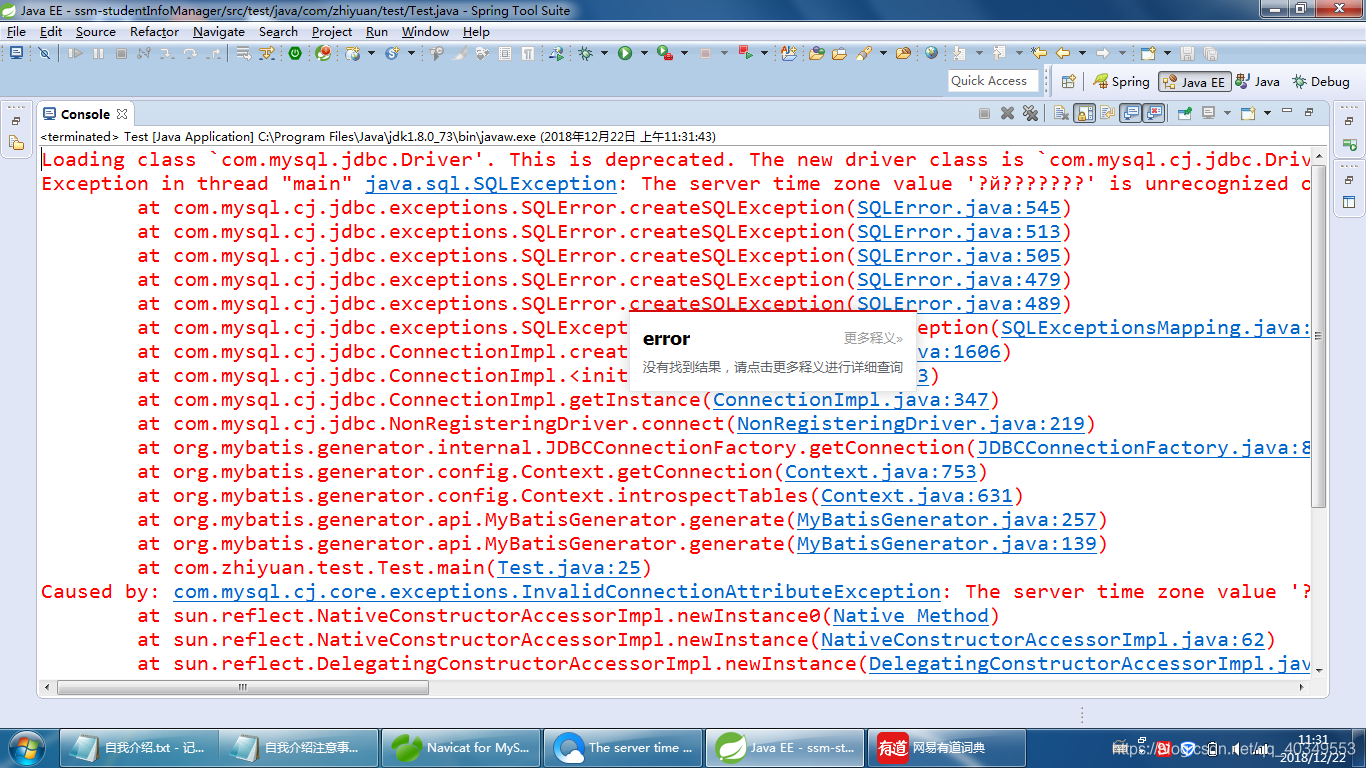Open the Project menu
The width and height of the screenshot is (1366, 768).
click(x=332, y=31)
